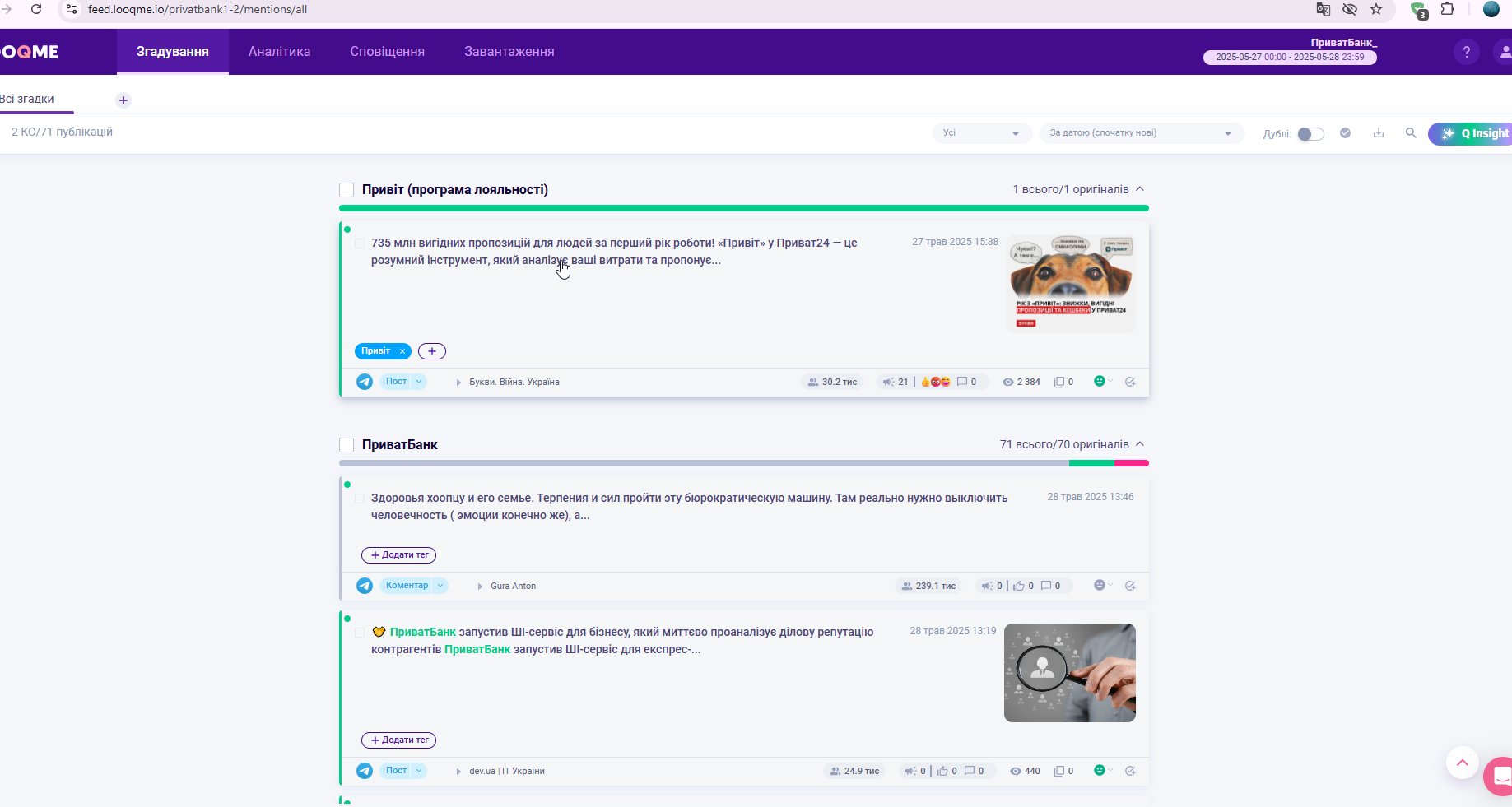
Task: Toggle the Дублі switch
Action: (x=1310, y=134)
